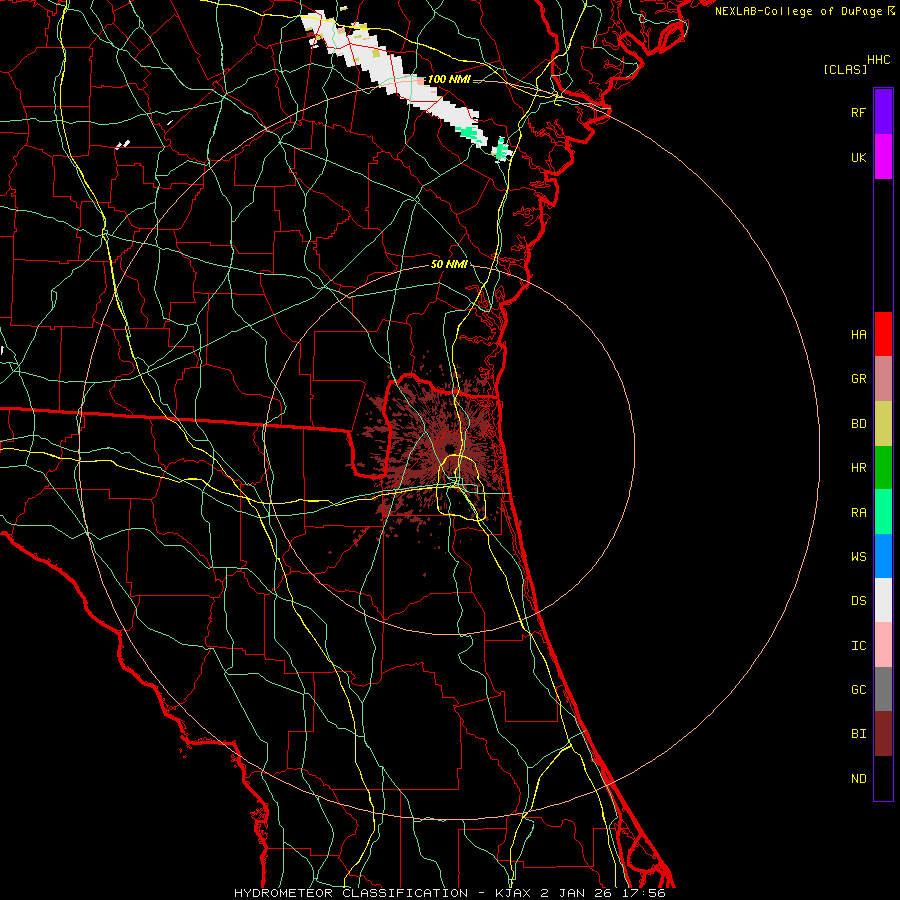Click the GC legend label

858,690
